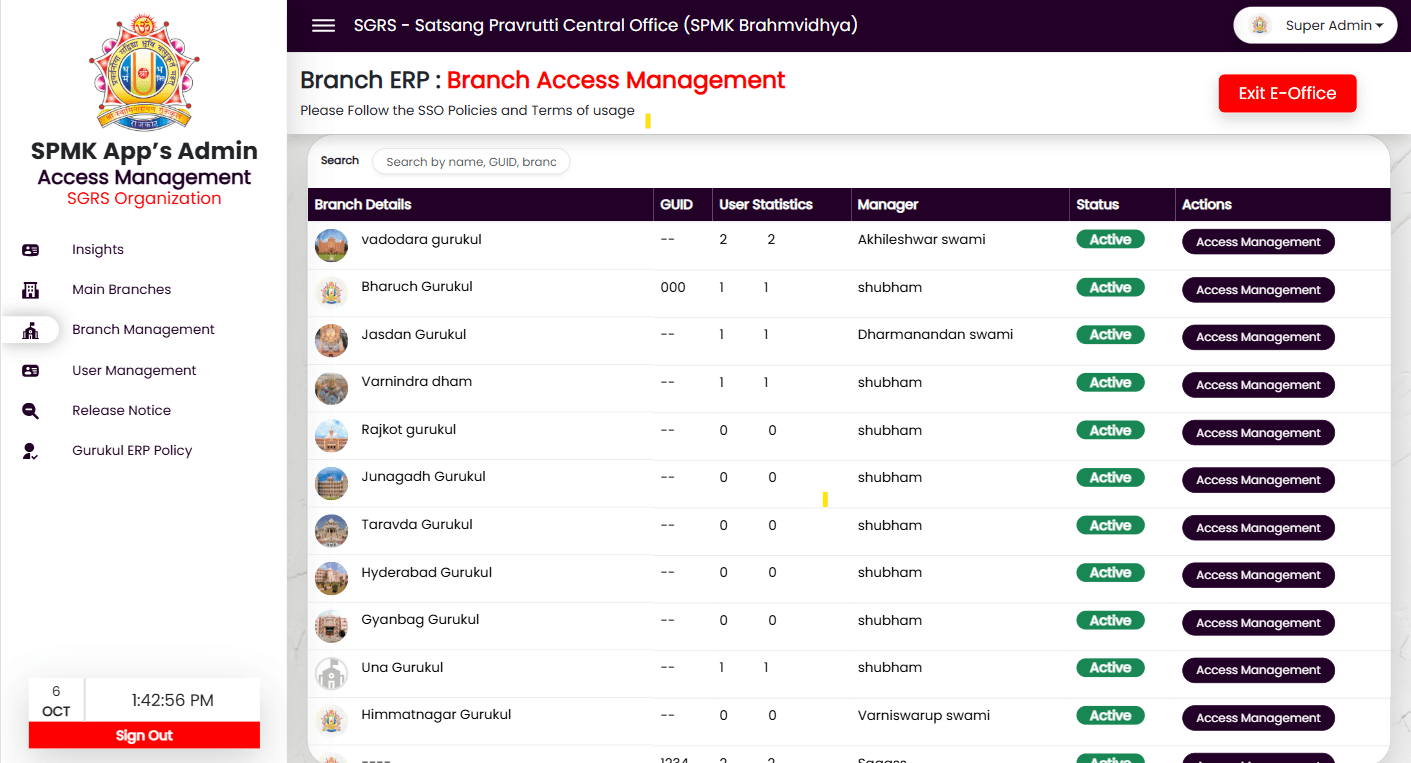Click the Branch Management sidebar icon
The height and width of the screenshot is (763, 1411).
[30, 330]
